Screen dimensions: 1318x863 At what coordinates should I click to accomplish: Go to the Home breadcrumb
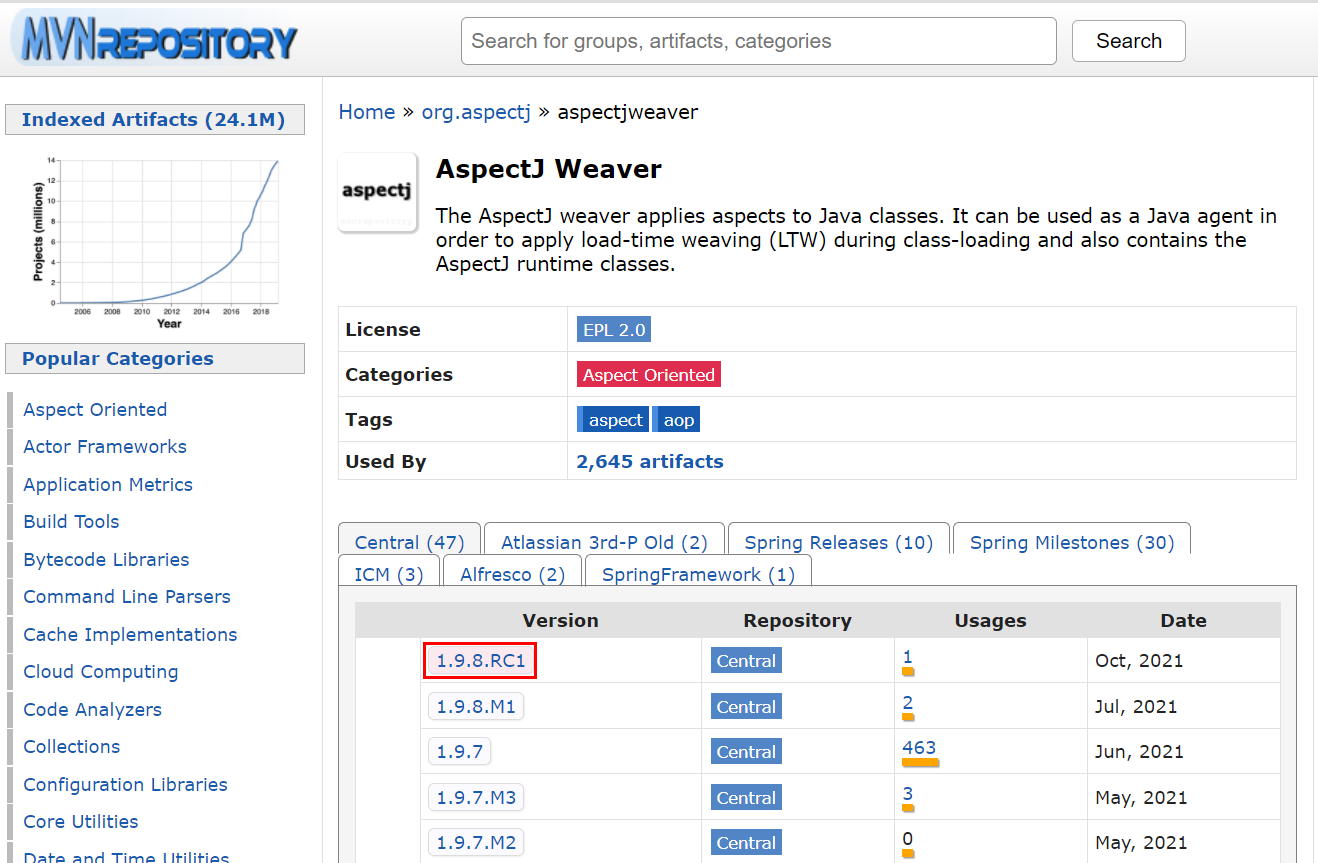pyautogui.click(x=367, y=112)
